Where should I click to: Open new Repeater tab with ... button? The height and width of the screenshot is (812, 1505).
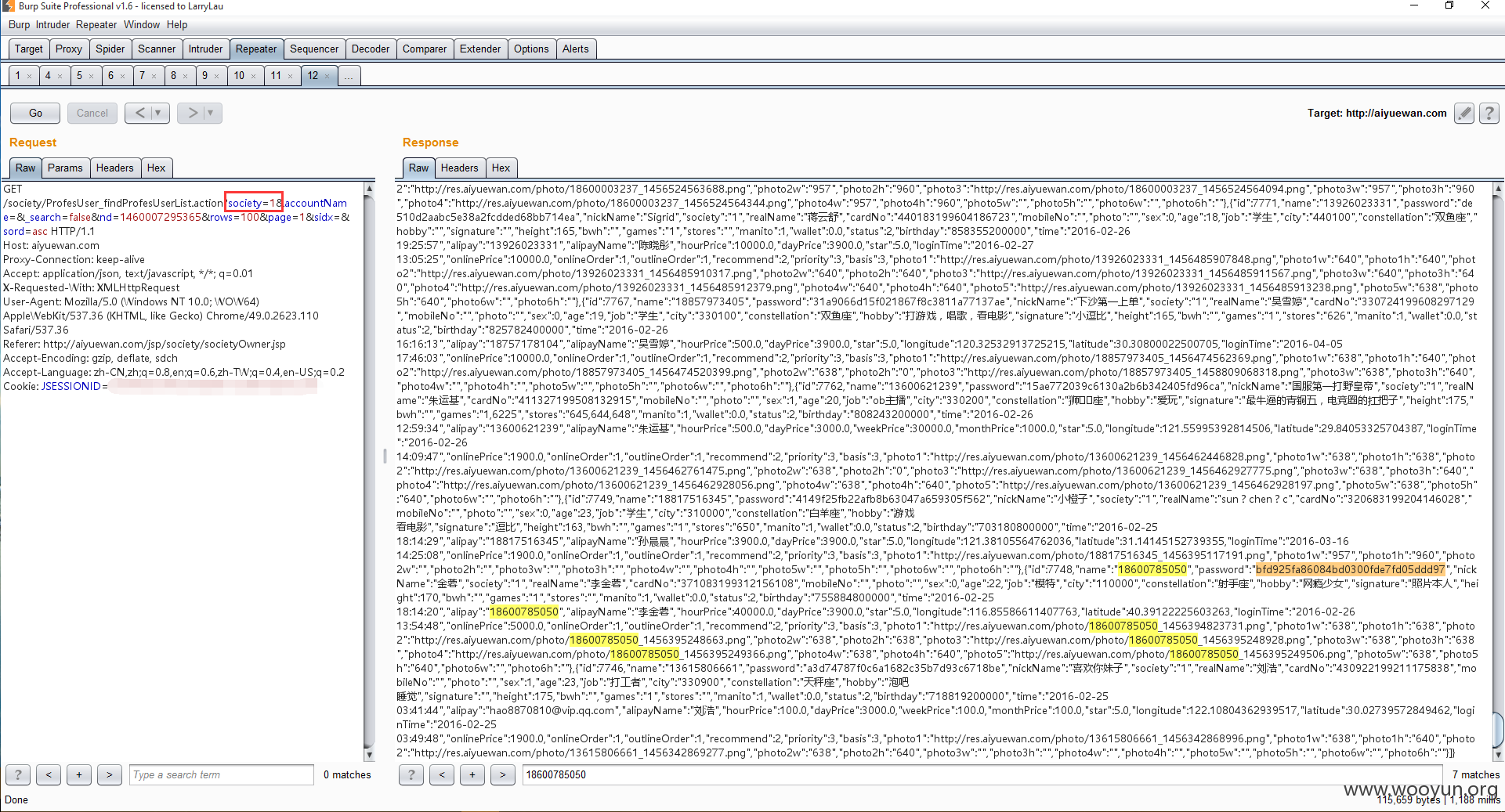pos(349,76)
